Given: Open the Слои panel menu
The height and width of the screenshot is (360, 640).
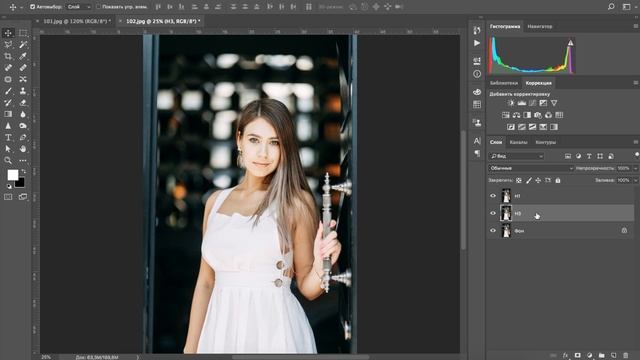Looking at the screenshot, I should coord(636,142).
